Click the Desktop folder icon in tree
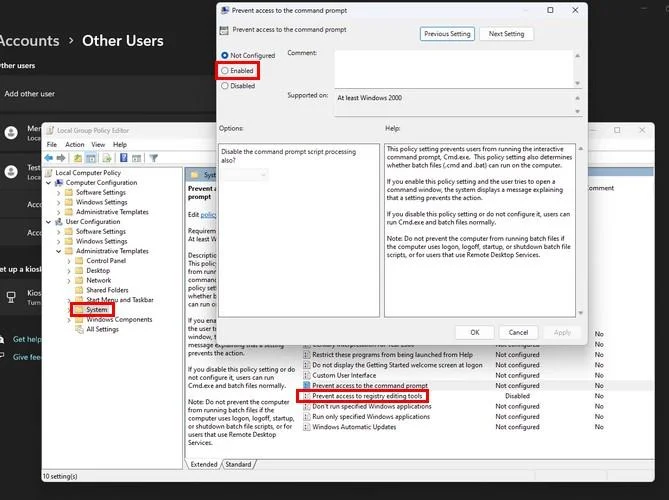669x500 pixels. click(x=79, y=270)
